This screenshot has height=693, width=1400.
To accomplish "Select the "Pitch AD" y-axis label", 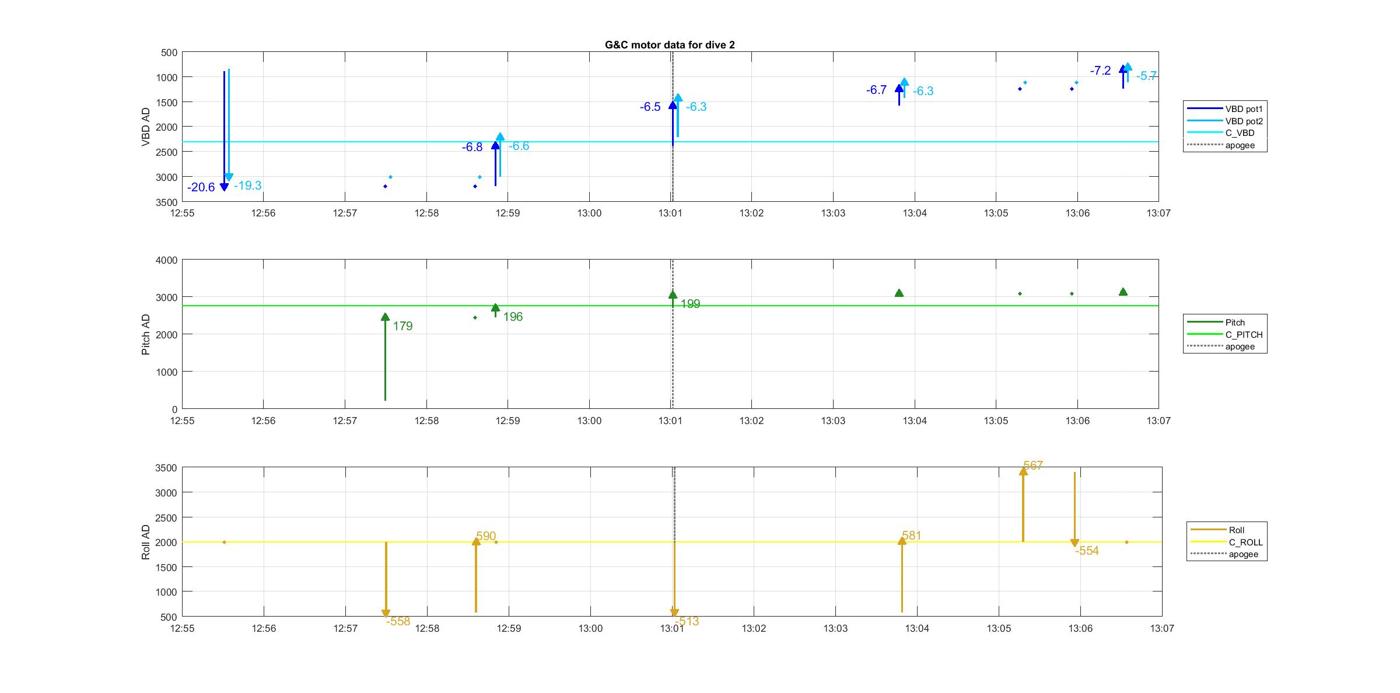I will pyautogui.click(x=145, y=334).
